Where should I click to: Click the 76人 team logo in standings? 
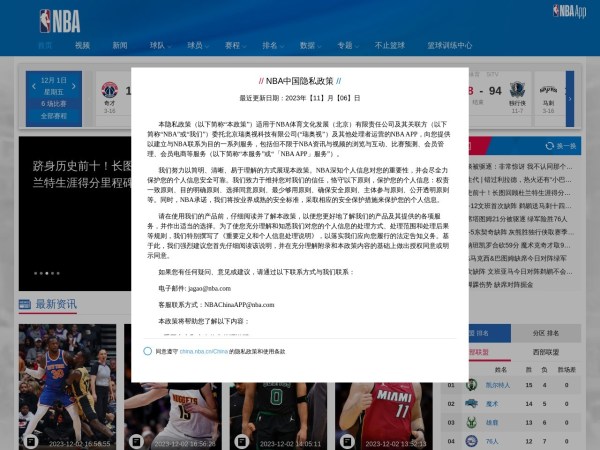click(x=471, y=439)
